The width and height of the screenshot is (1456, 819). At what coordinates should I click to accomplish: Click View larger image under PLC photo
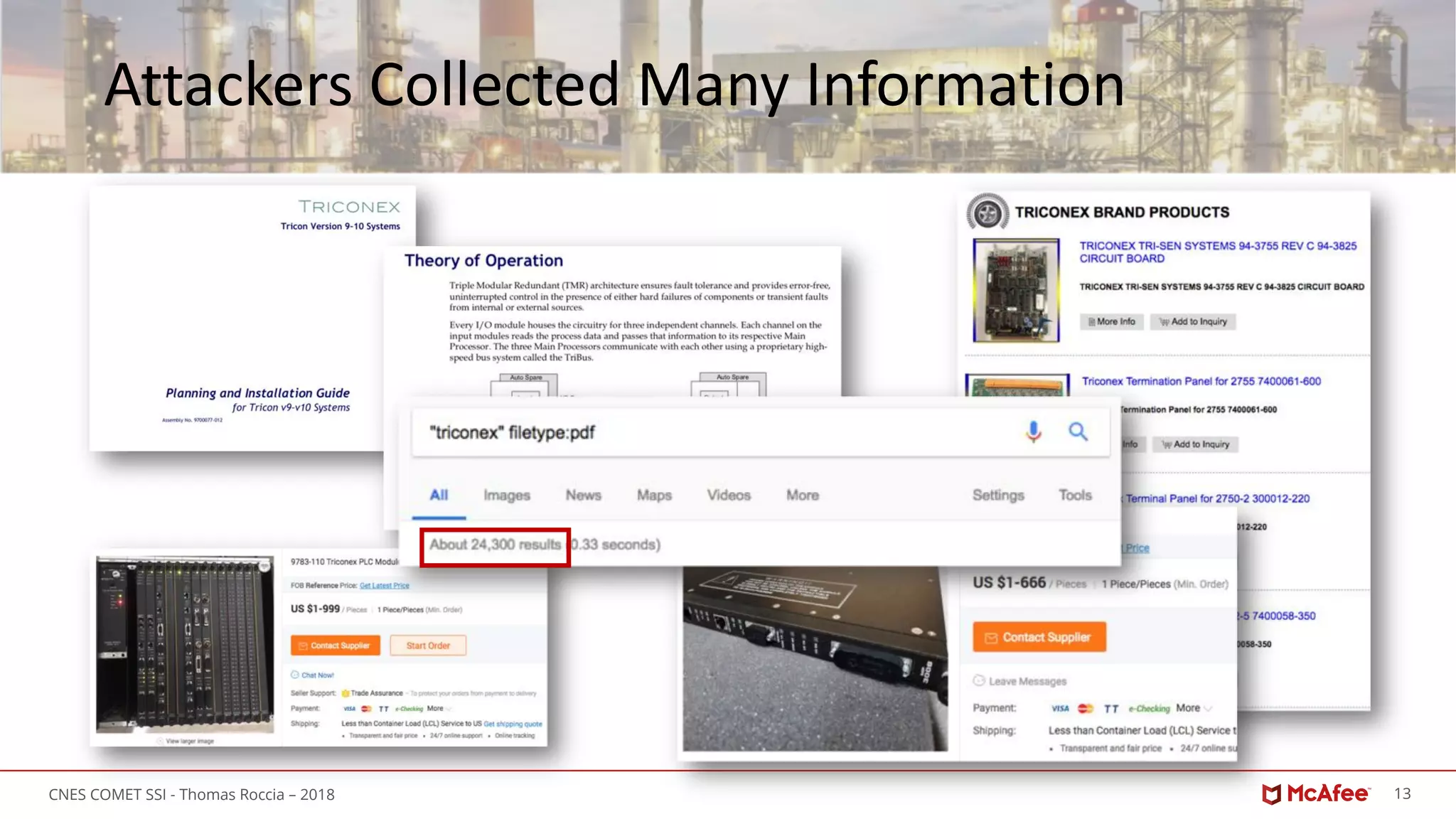tap(186, 741)
